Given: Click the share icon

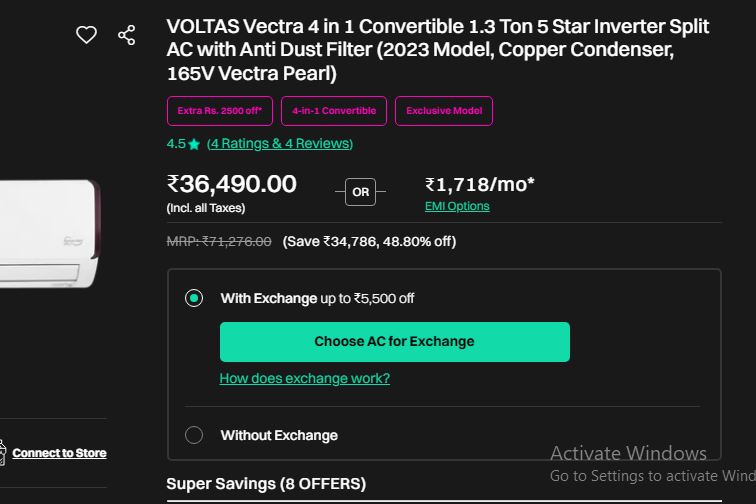Looking at the screenshot, I should (126, 35).
